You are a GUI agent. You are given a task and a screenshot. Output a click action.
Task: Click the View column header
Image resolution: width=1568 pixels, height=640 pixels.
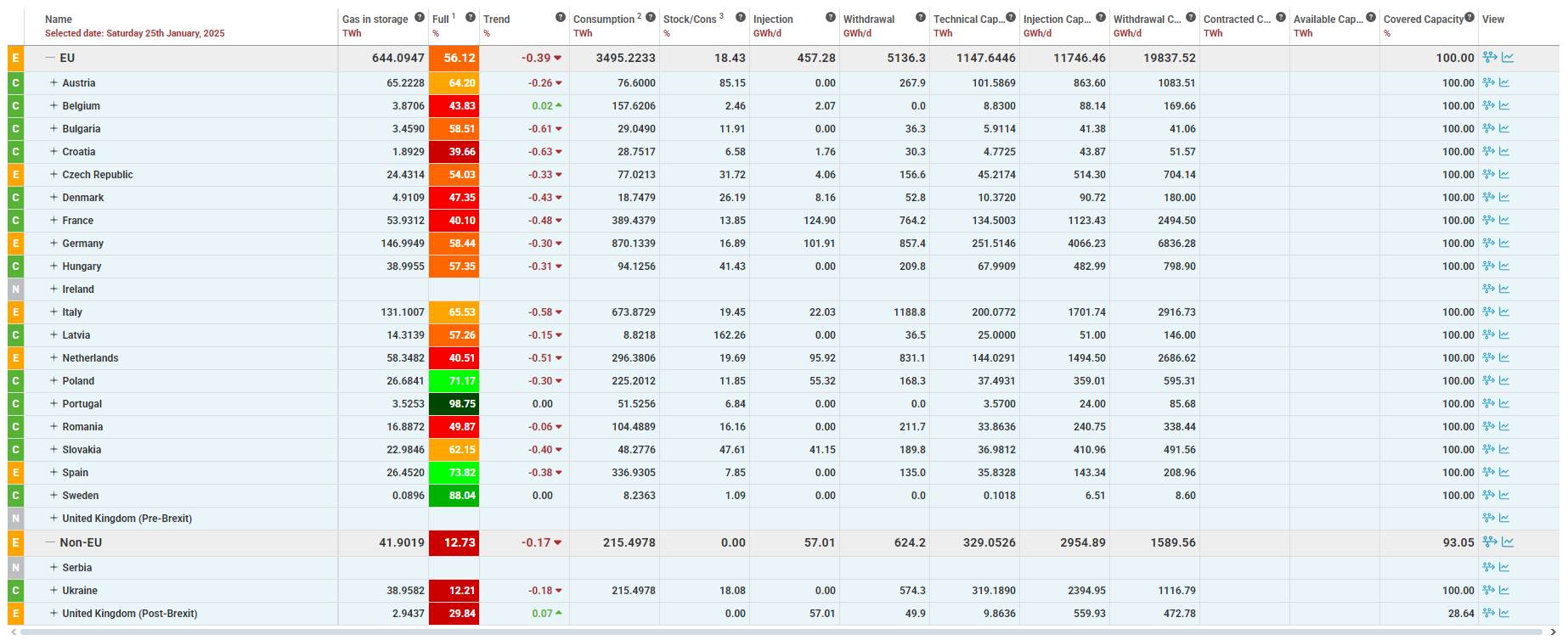1493,20
